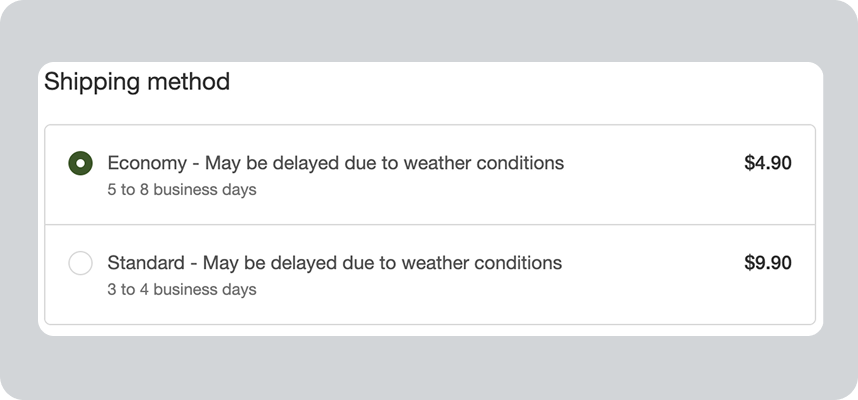
Task: Click the Standard shipping option label
Action: [334, 263]
